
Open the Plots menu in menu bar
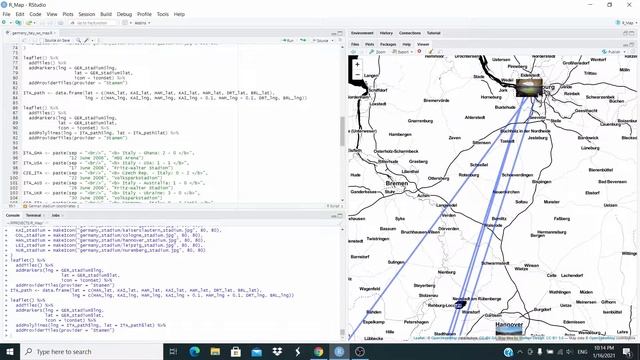68,14
